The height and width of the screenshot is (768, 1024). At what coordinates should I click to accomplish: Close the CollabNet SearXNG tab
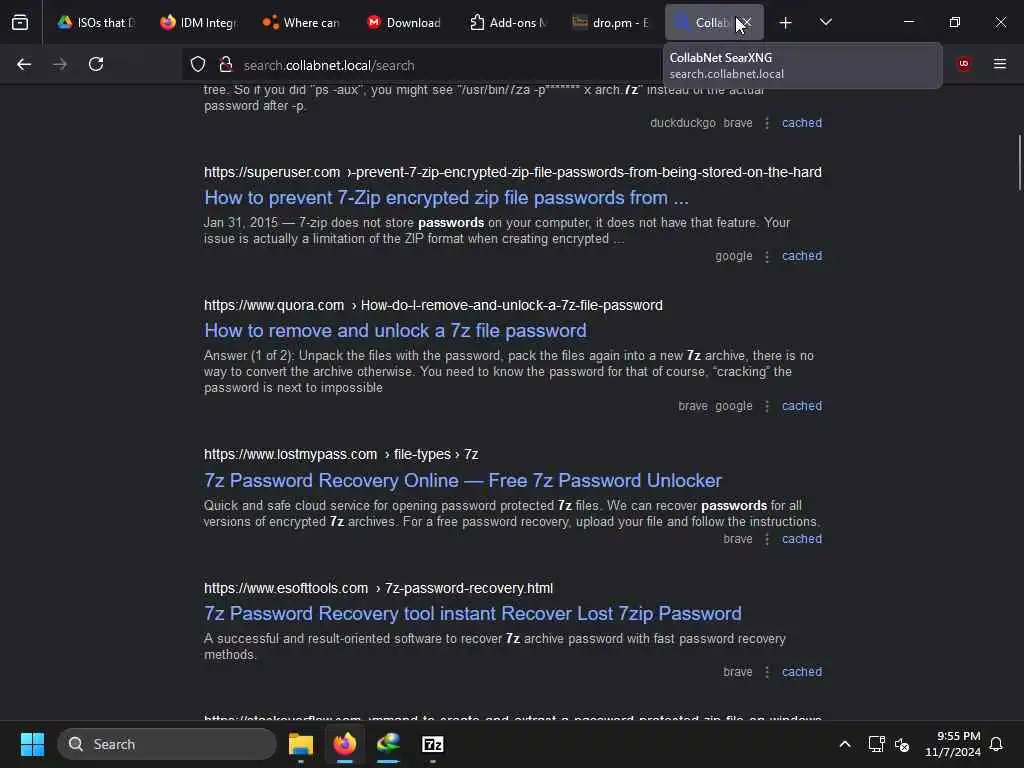[x=746, y=23]
